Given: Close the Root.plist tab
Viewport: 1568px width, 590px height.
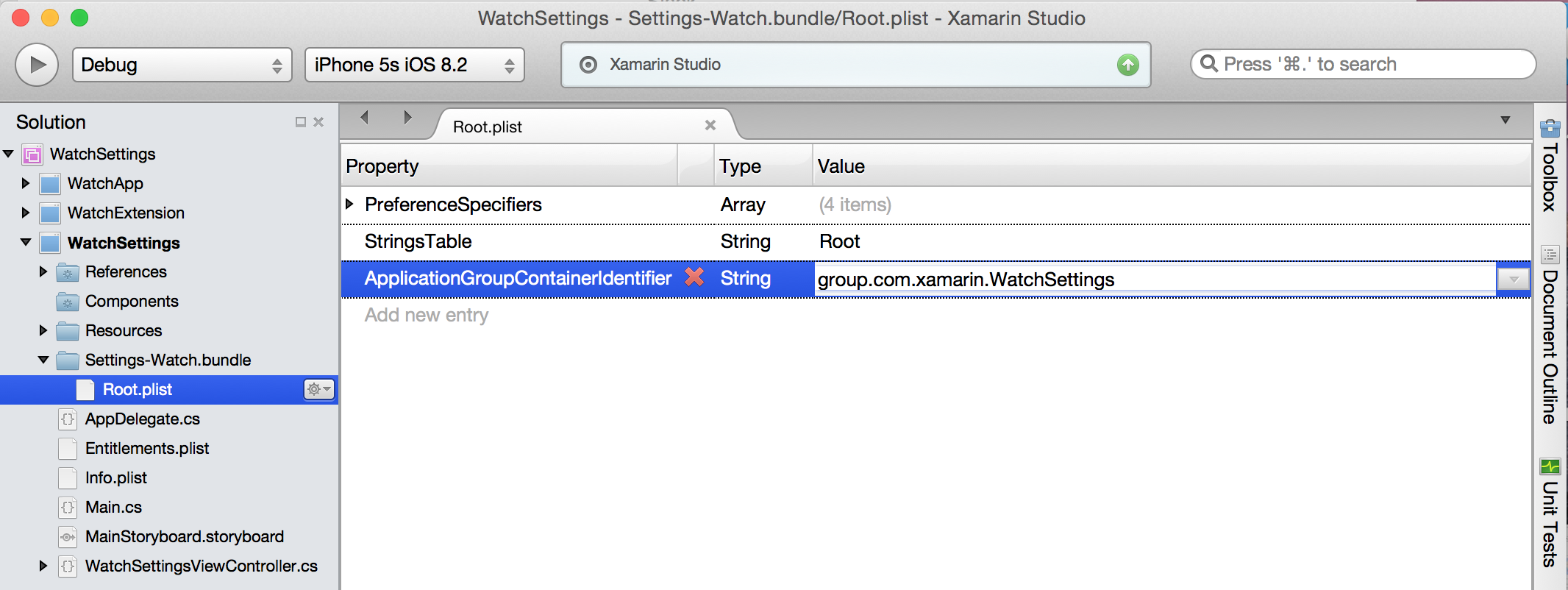Looking at the screenshot, I should click(710, 125).
